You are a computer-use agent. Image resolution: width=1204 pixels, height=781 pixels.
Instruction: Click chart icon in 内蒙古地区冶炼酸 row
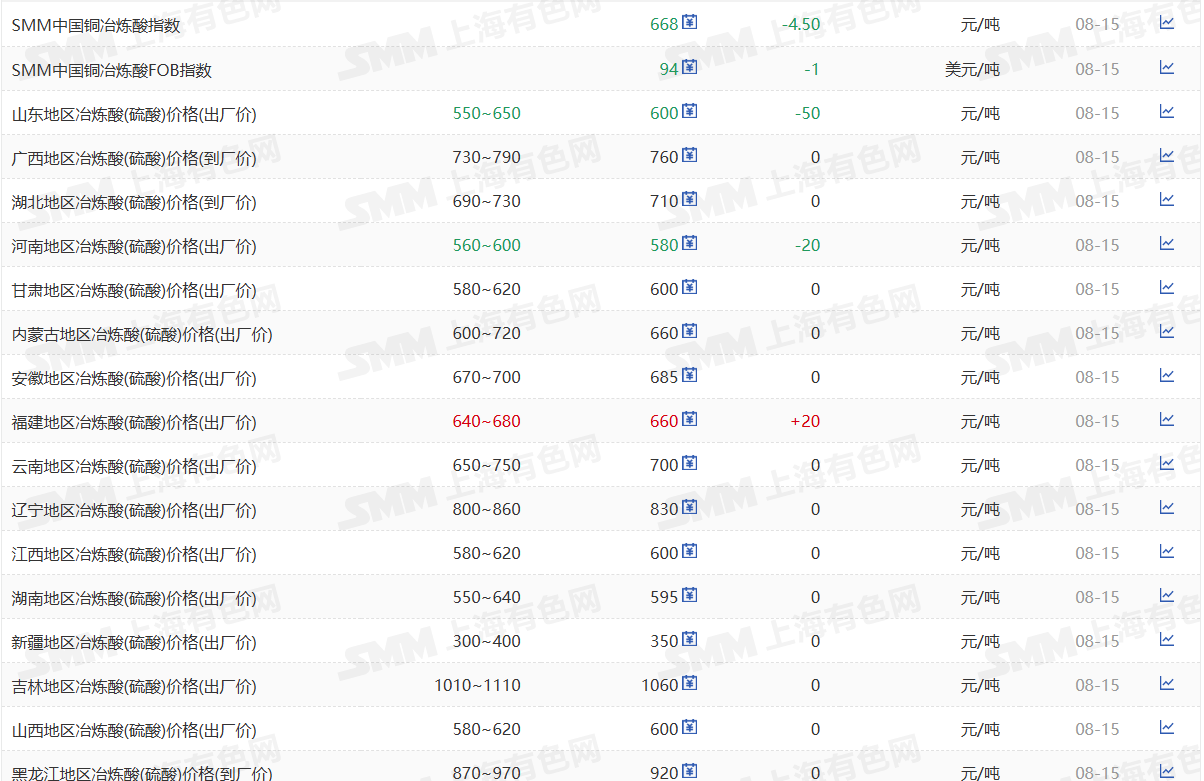(1166, 331)
